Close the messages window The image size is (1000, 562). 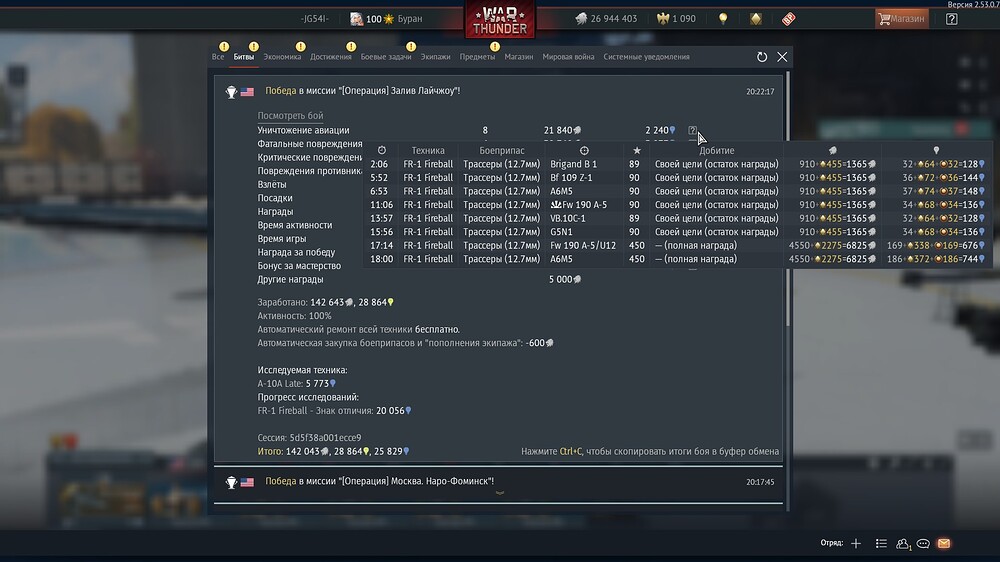[782, 57]
